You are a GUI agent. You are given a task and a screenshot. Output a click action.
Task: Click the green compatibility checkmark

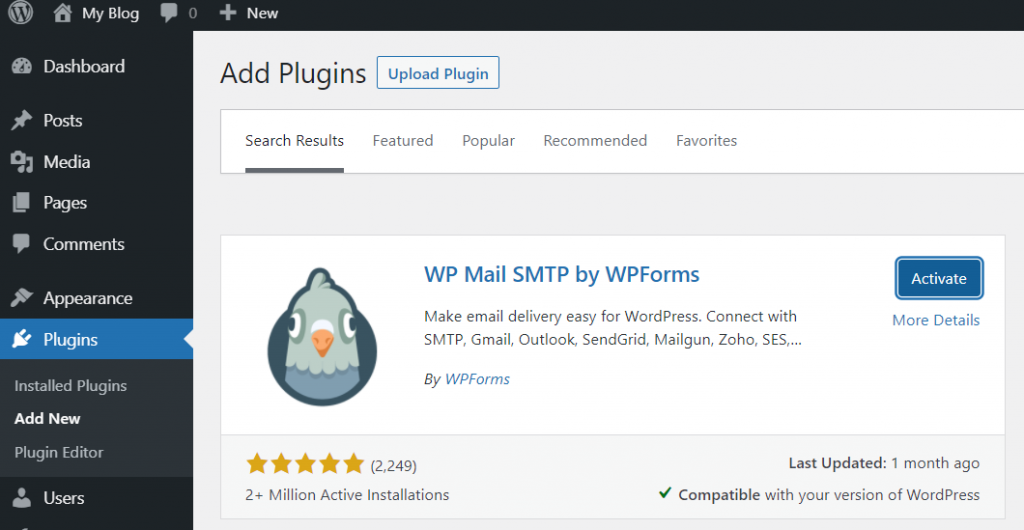pos(665,493)
